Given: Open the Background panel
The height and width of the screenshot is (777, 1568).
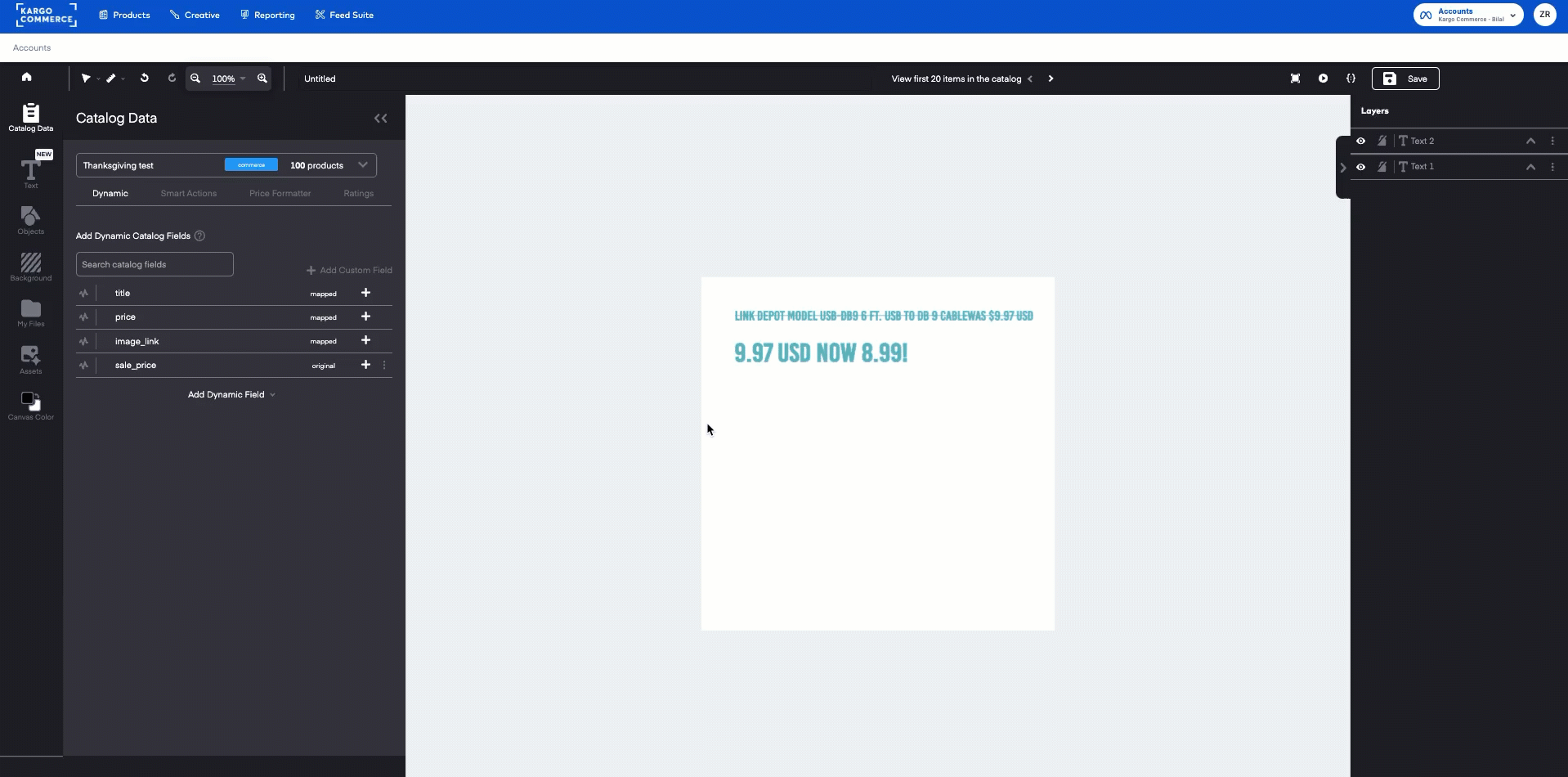Looking at the screenshot, I should coord(30,266).
